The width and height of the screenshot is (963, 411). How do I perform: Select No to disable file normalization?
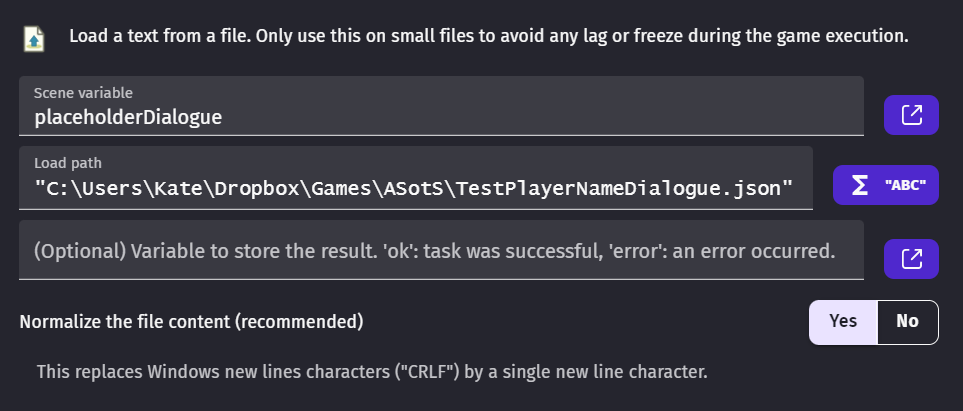tap(908, 322)
